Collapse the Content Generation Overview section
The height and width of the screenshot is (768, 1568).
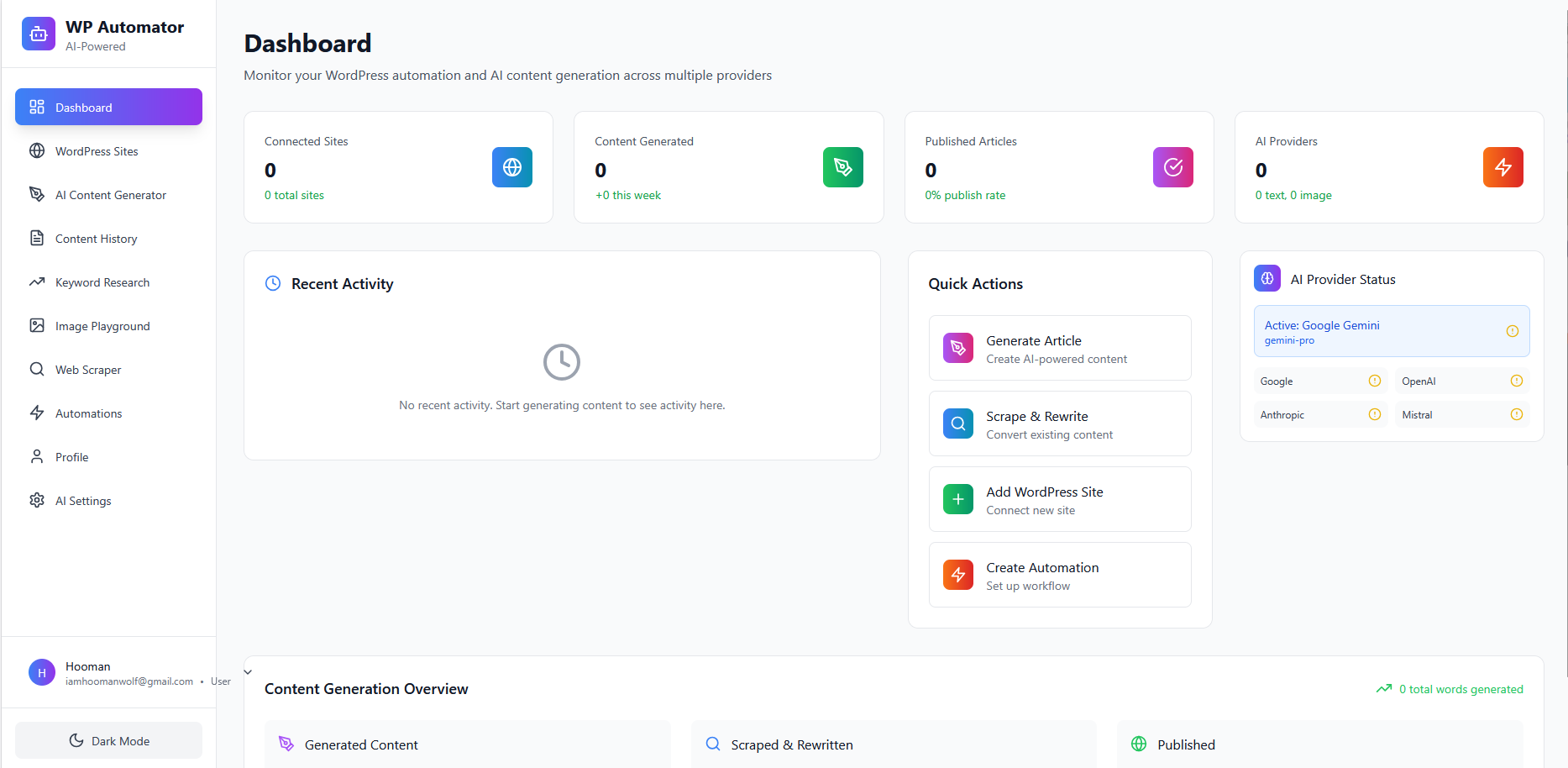248,671
